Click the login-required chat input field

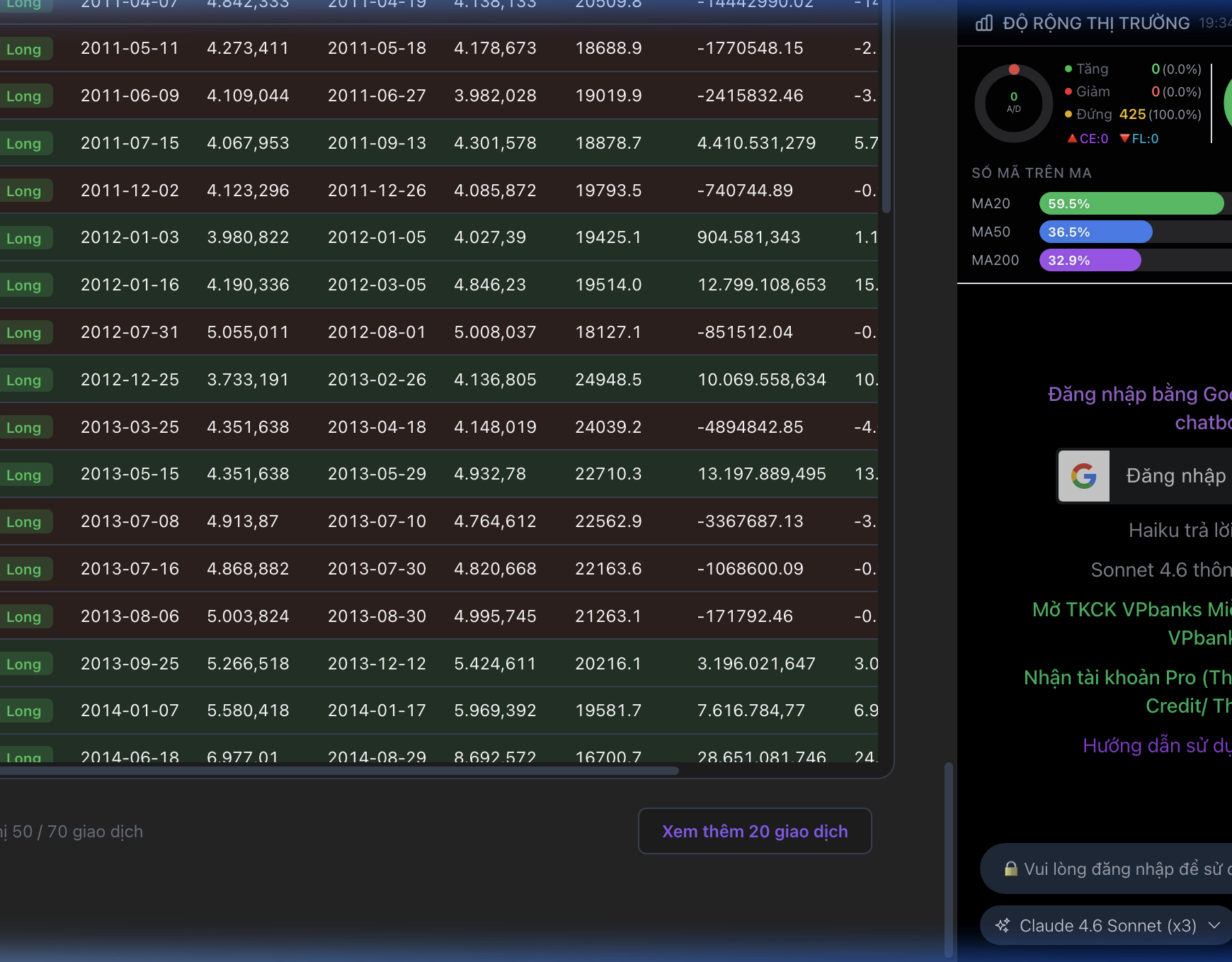coord(1106,868)
